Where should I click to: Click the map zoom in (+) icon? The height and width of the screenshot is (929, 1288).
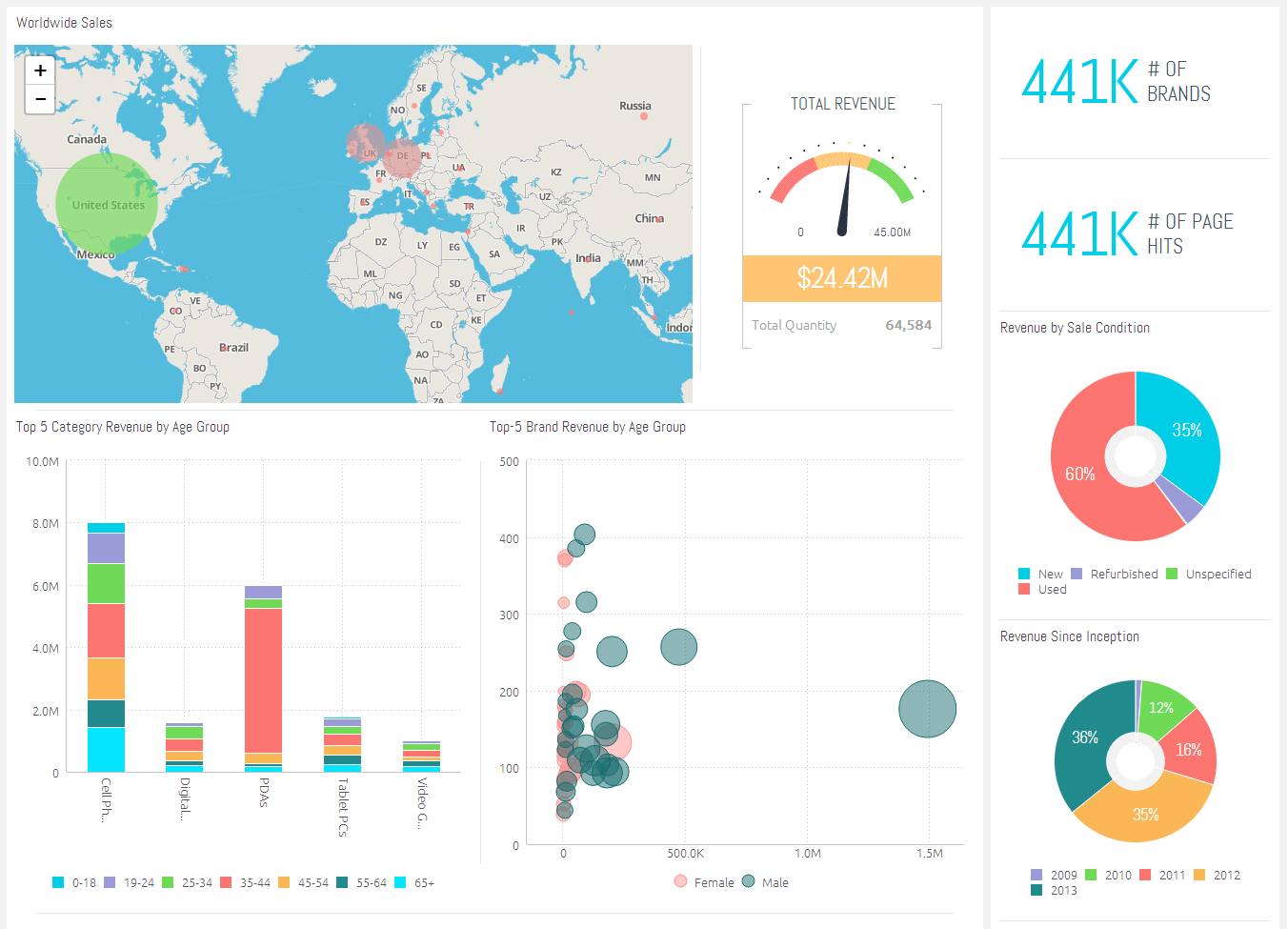click(39, 71)
